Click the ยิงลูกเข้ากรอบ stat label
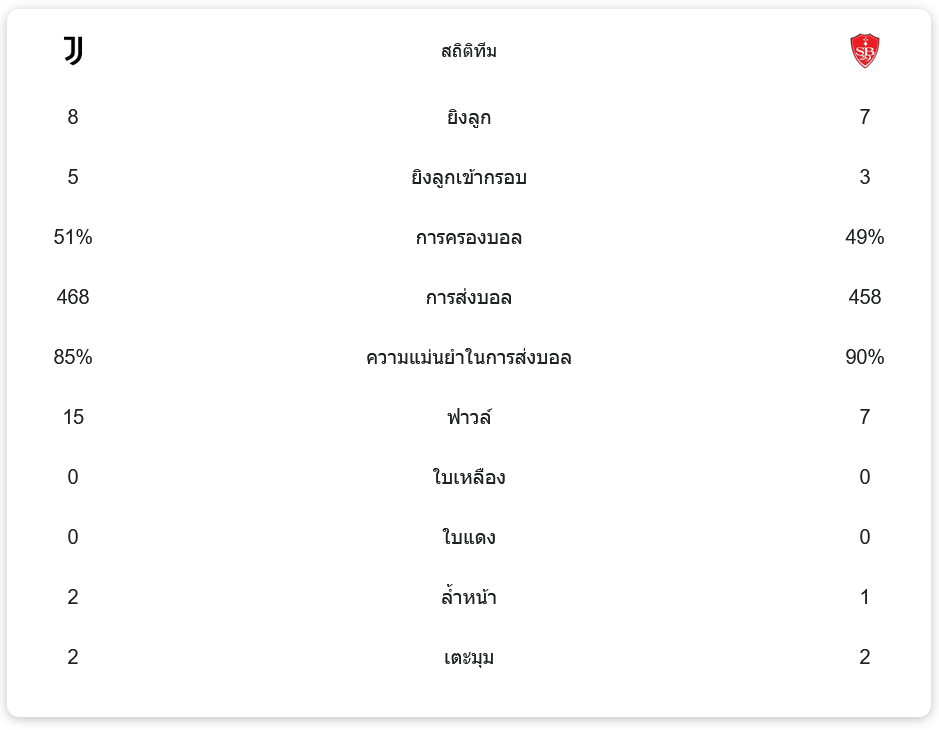Image resolution: width=939 pixels, height=730 pixels. [469, 178]
